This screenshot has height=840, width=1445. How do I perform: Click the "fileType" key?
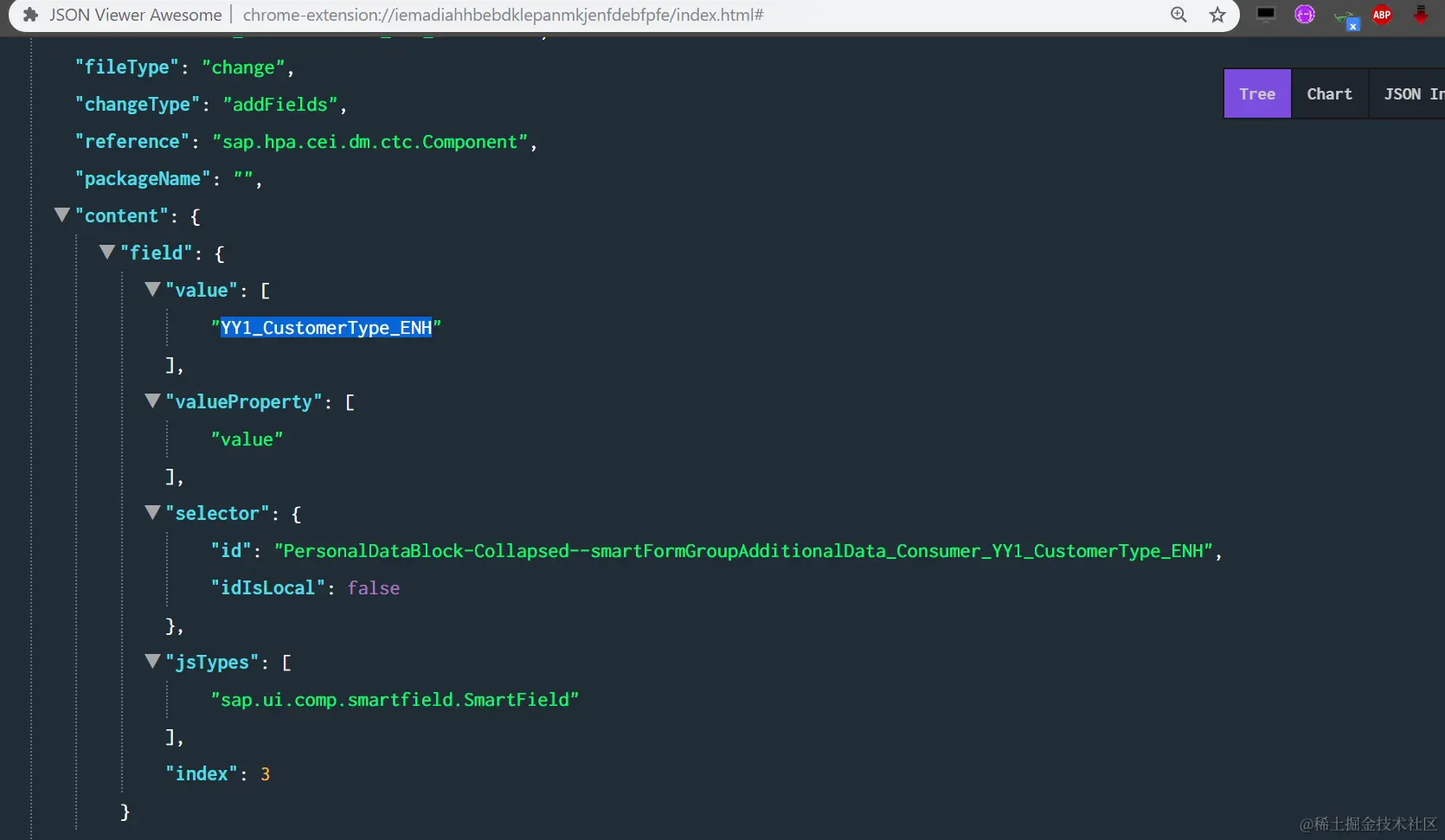coord(126,67)
